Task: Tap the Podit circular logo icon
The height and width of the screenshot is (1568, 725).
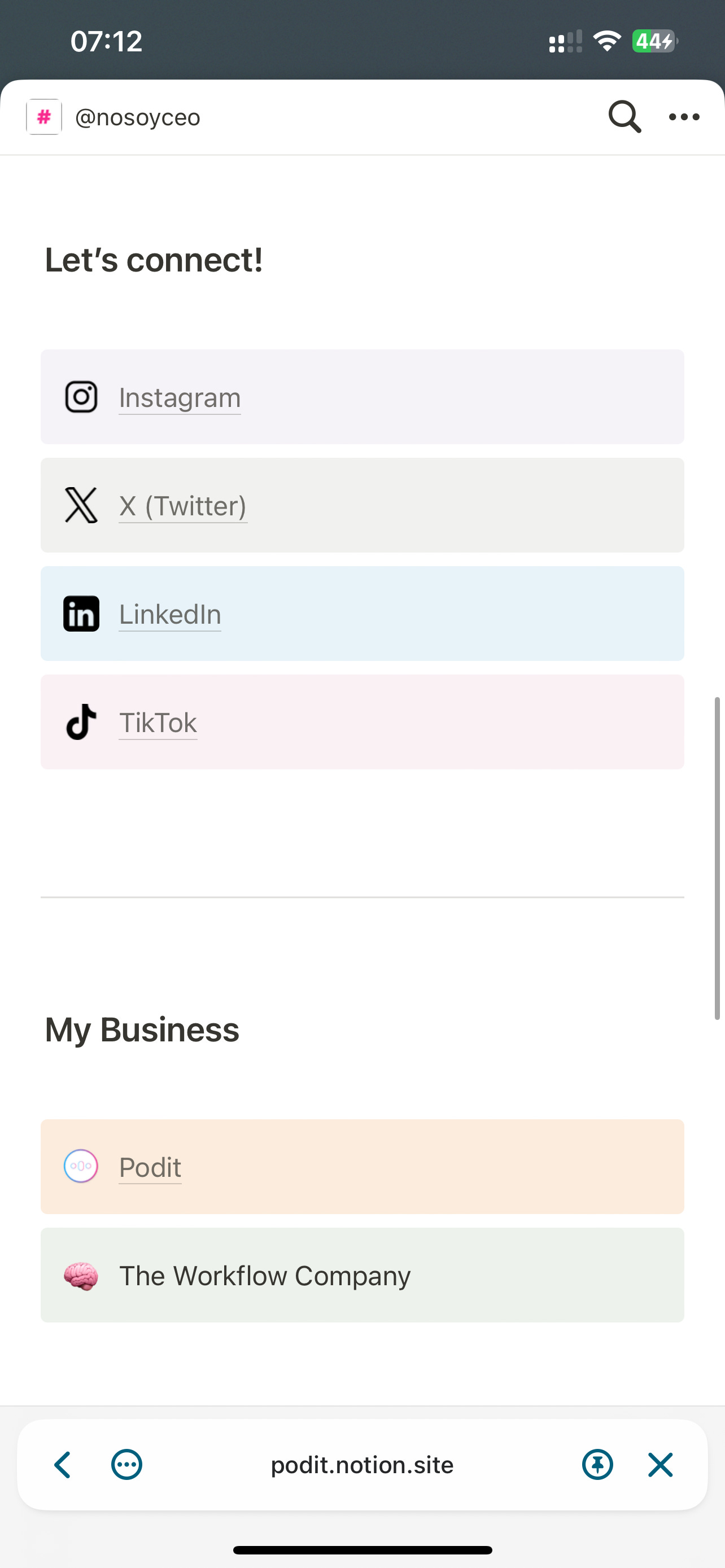Action: tap(81, 1166)
